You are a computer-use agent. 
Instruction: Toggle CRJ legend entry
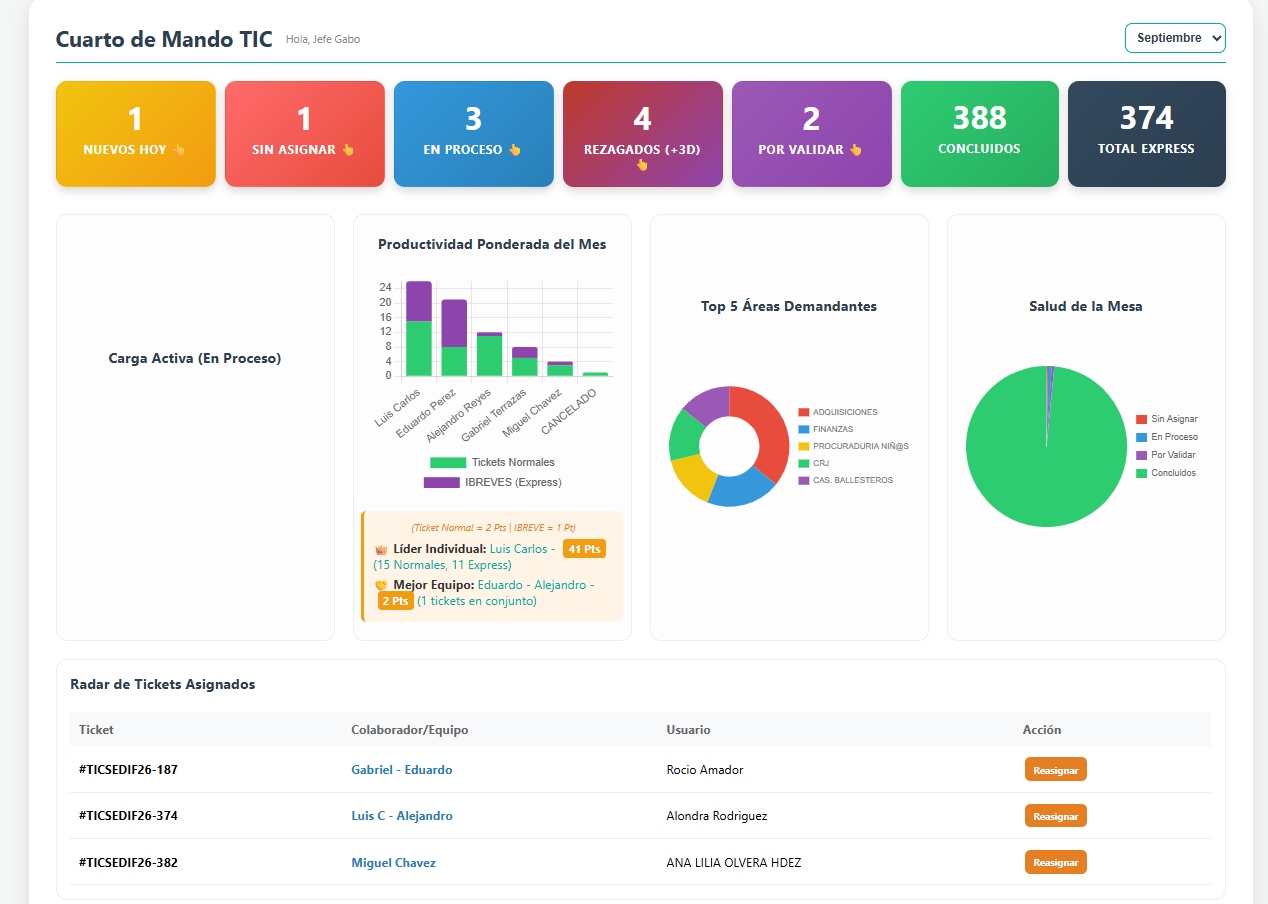813,463
